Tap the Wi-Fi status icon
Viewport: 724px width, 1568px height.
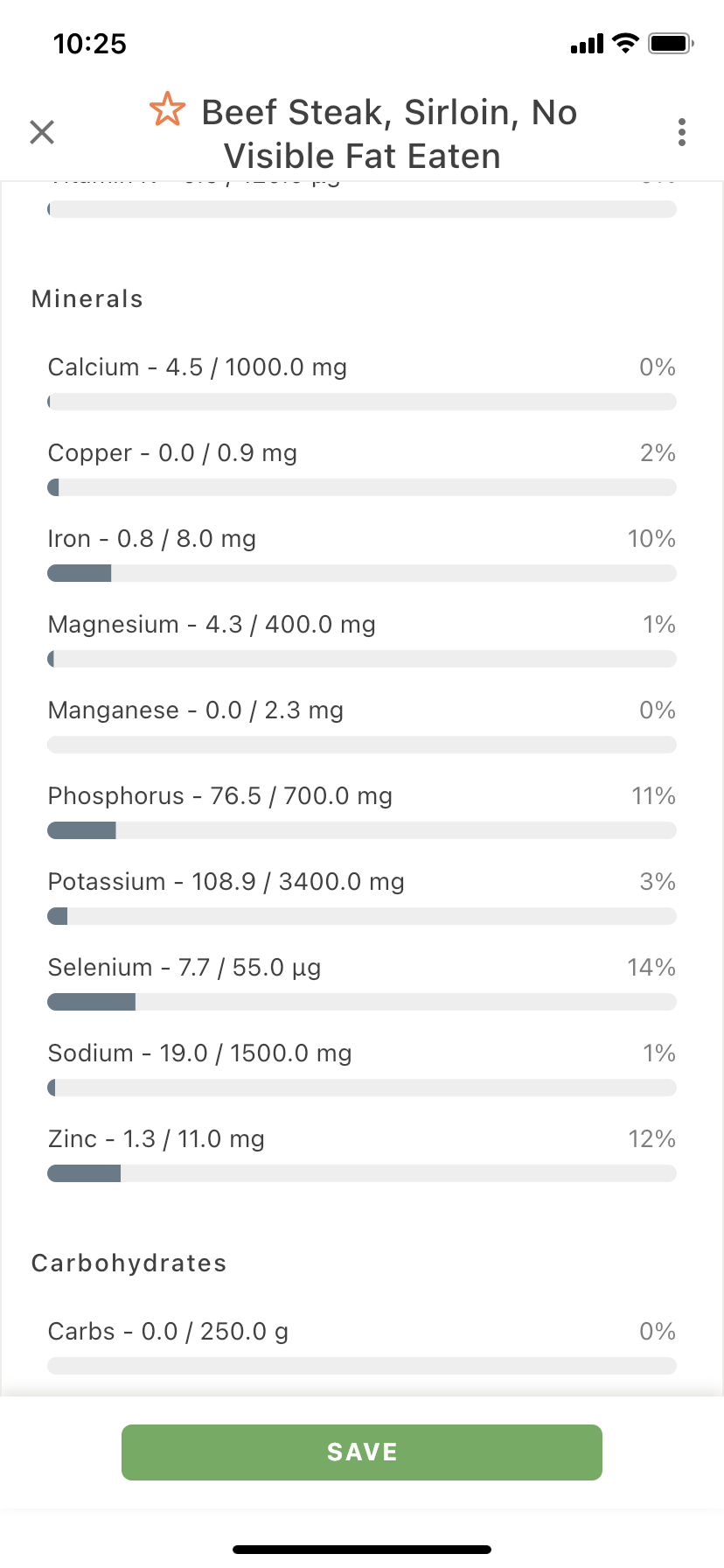(x=626, y=43)
